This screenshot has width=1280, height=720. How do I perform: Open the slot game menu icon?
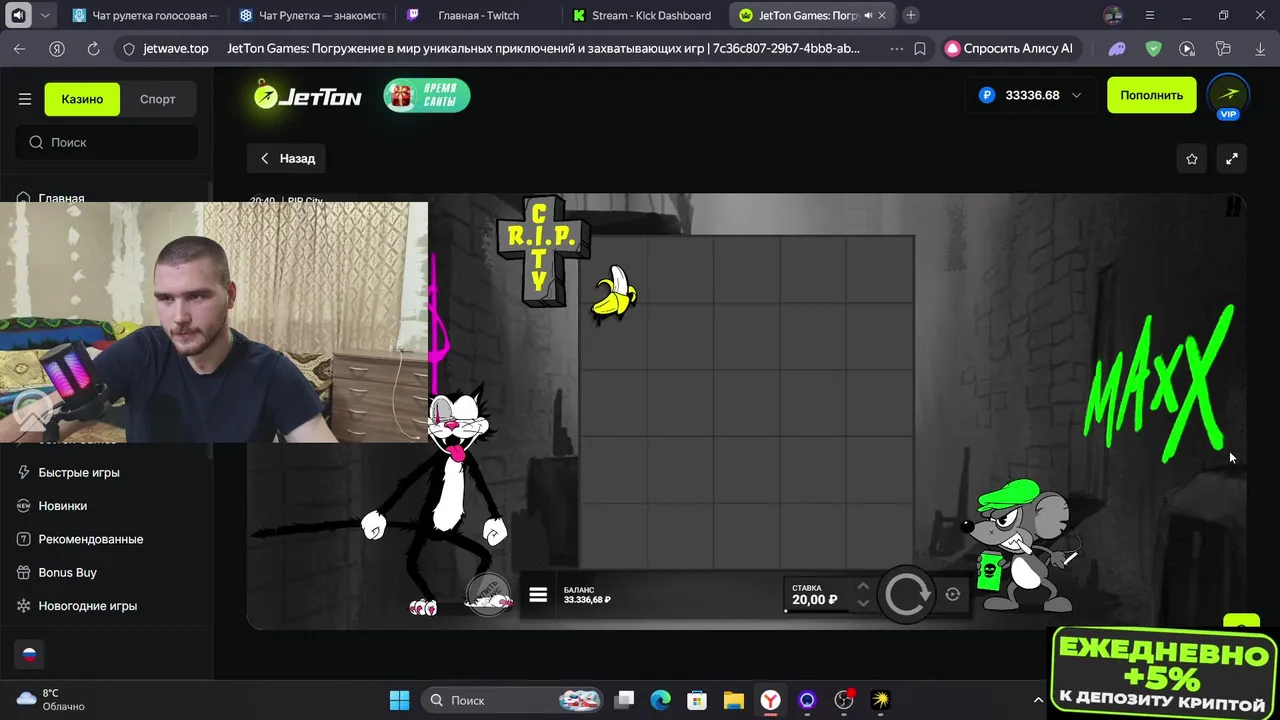tap(538, 595)
